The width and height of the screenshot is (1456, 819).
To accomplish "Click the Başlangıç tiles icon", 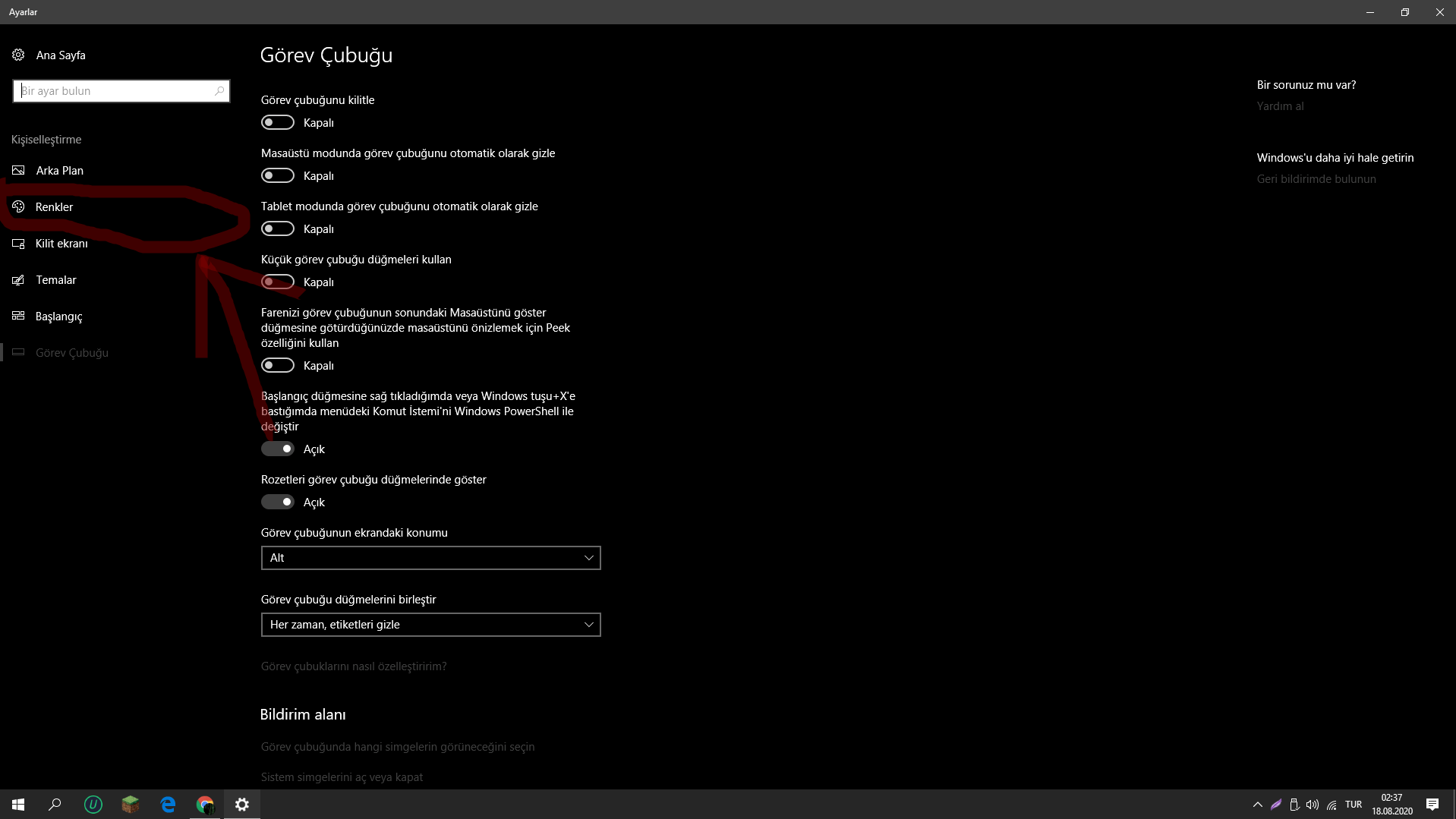I will (x=18, y=316).
